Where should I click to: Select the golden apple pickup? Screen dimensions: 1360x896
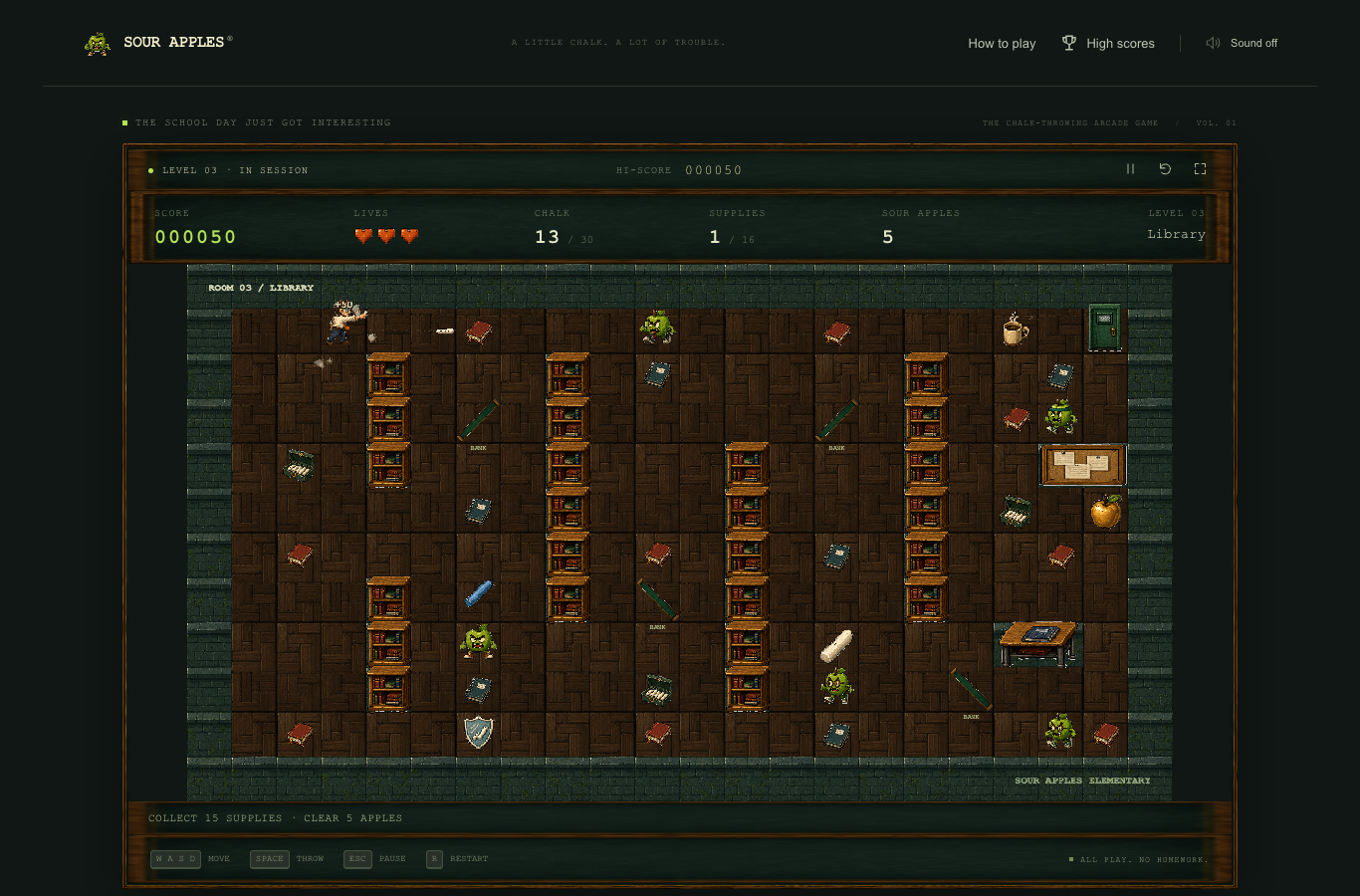click(x=1105, y=511)
